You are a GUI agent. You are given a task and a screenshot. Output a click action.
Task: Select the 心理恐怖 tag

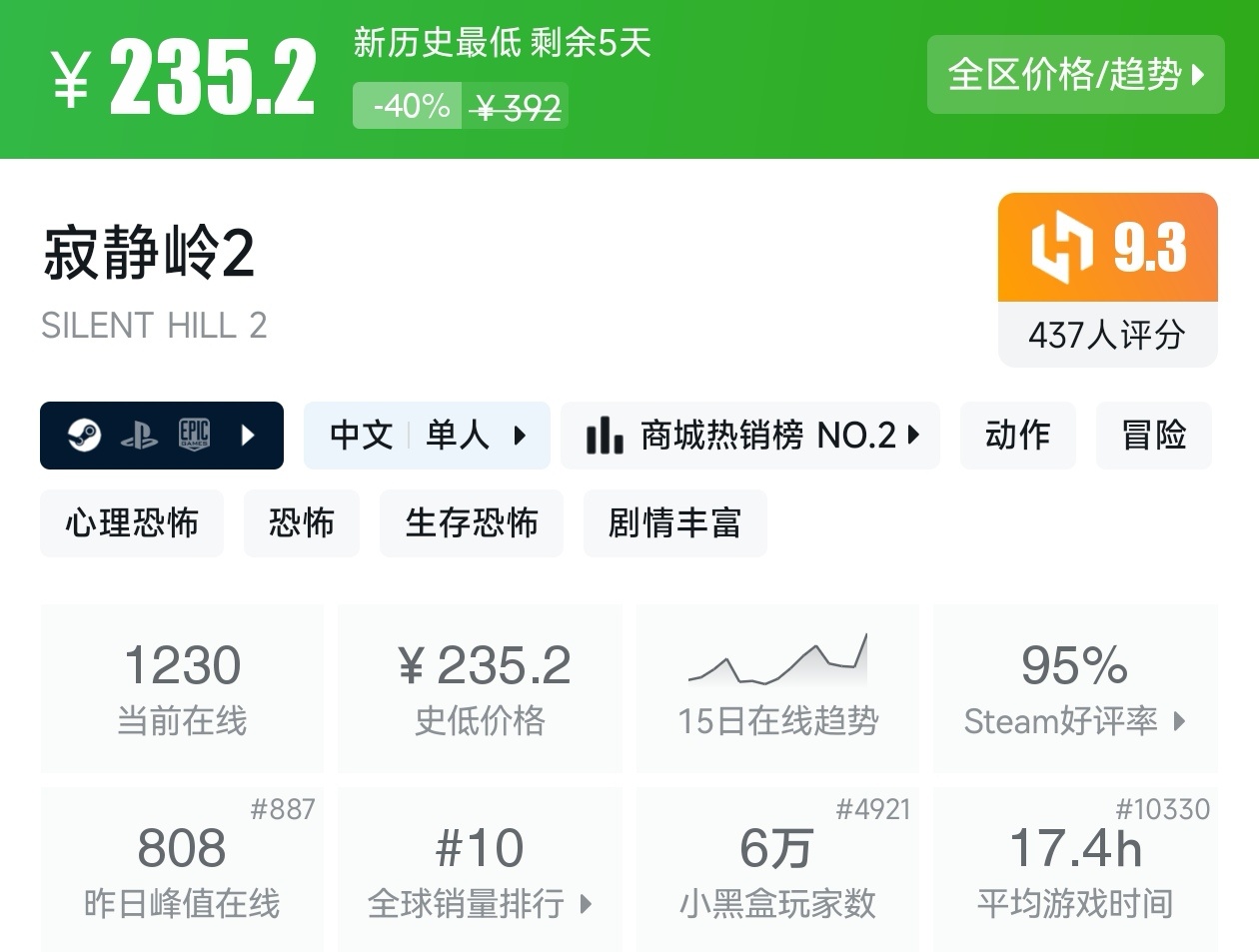coord(132,522)
